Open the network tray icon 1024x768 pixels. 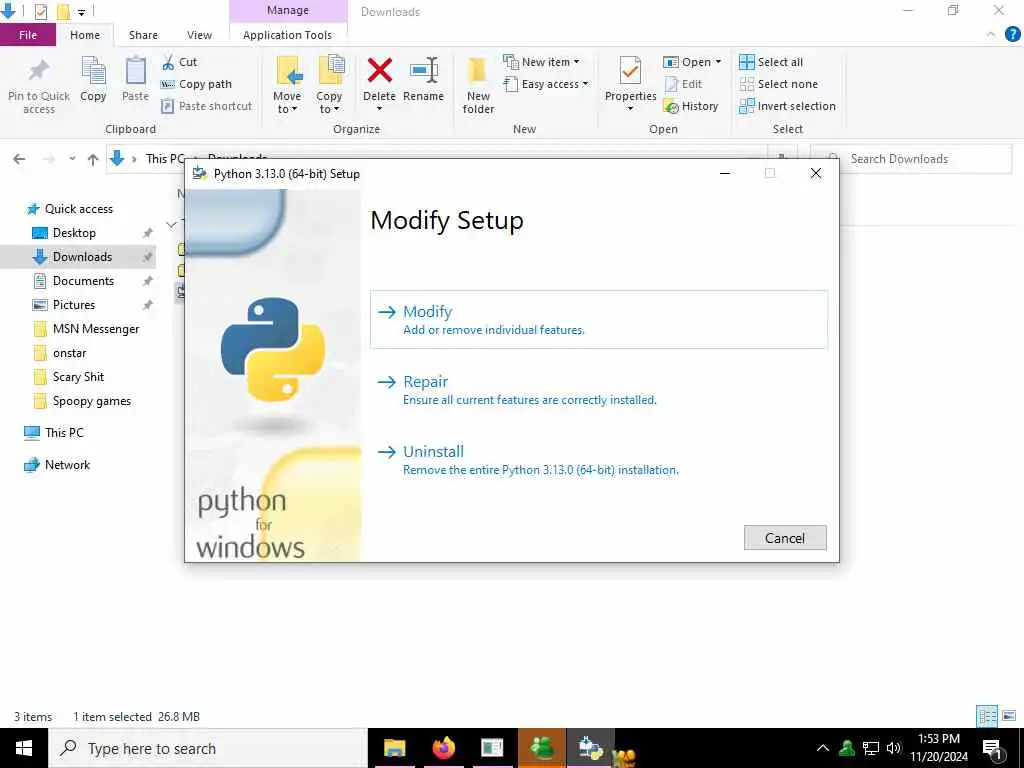coord(871,748)
